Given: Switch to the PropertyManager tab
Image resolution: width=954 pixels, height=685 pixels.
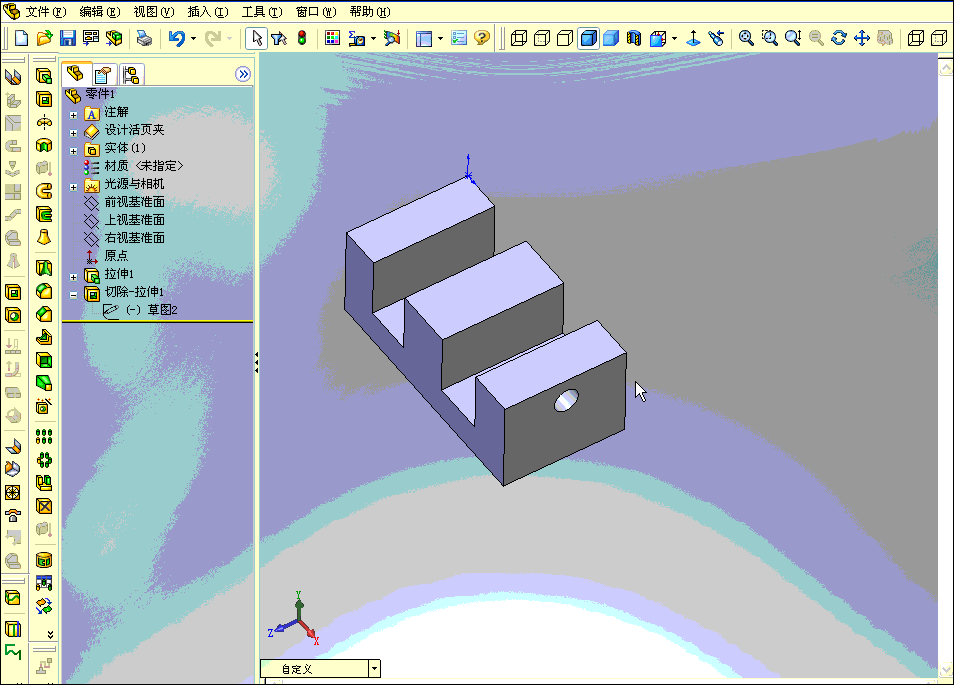Looking at the screenshot, I should click(103, 75).
